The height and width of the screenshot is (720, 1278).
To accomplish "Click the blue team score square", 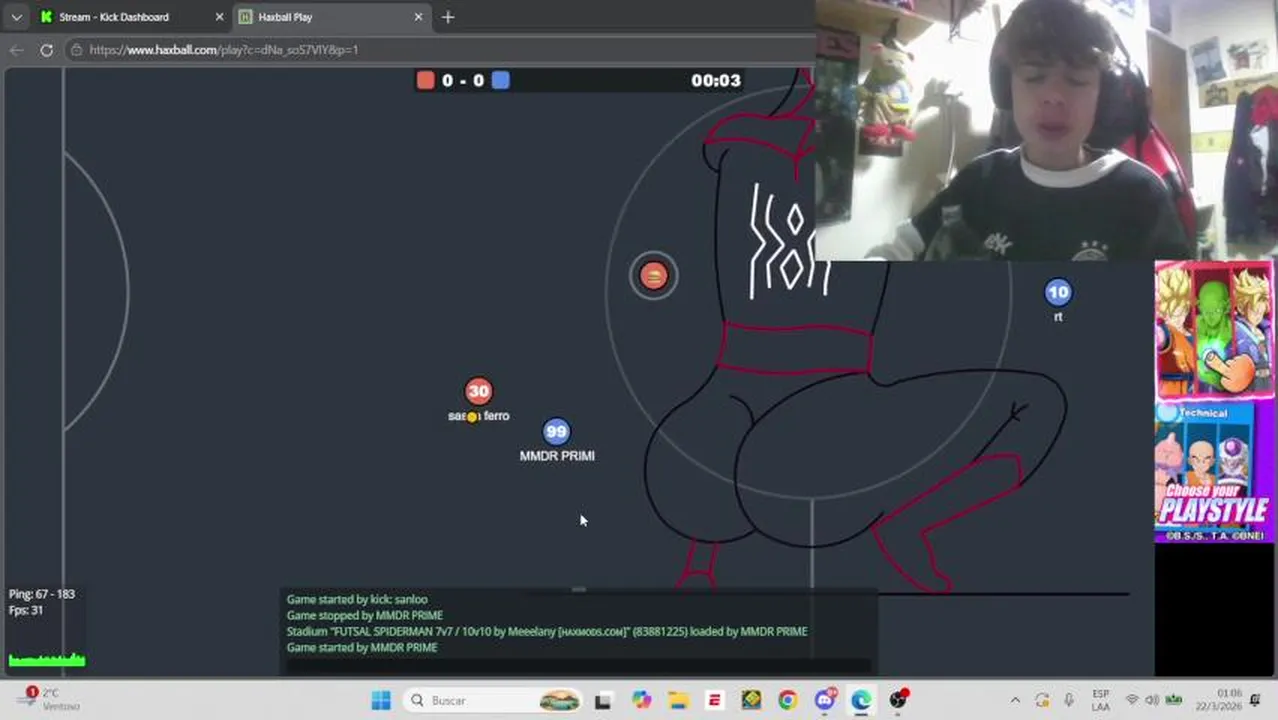I will pos(501,80).
